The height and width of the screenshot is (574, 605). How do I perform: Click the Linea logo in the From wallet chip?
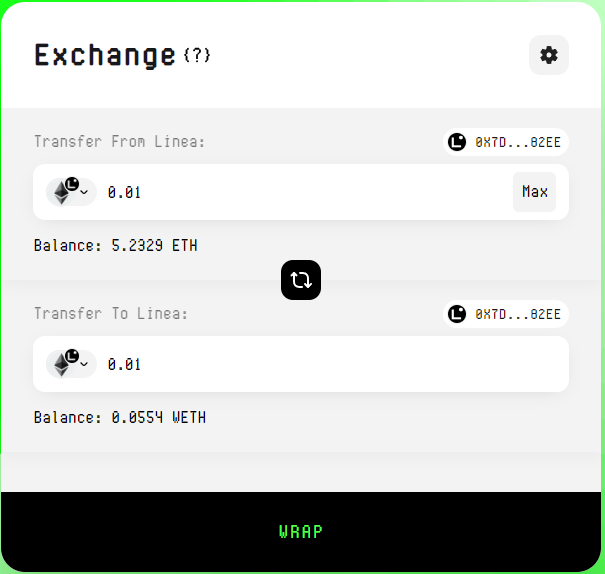pos(457,142)
